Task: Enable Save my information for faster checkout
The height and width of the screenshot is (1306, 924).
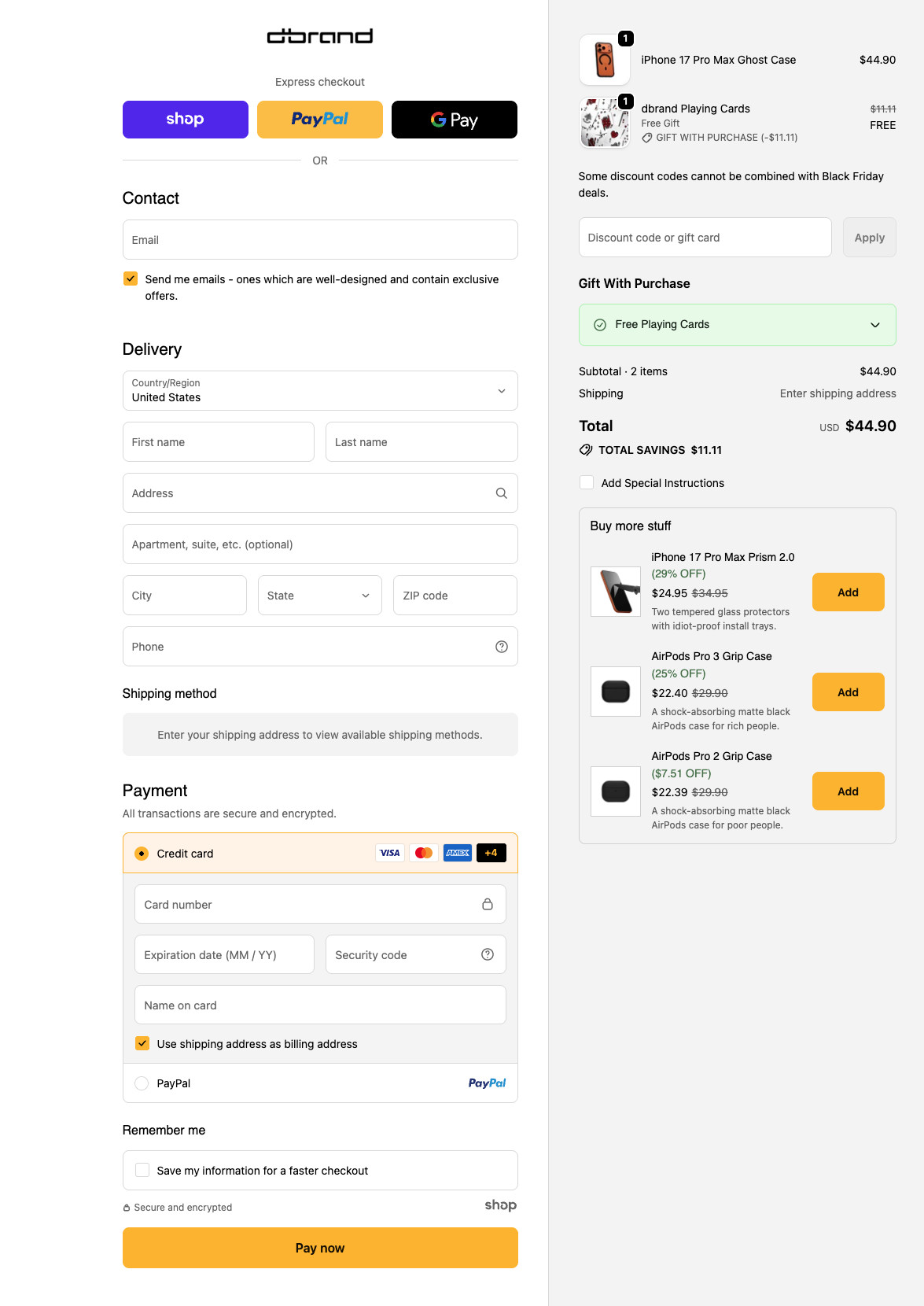Action: click(x=142, y=1170)
